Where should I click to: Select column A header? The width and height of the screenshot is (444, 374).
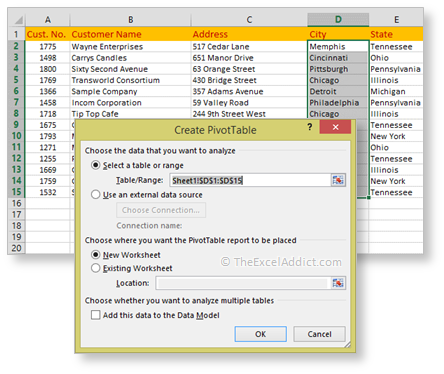point(48,20)
